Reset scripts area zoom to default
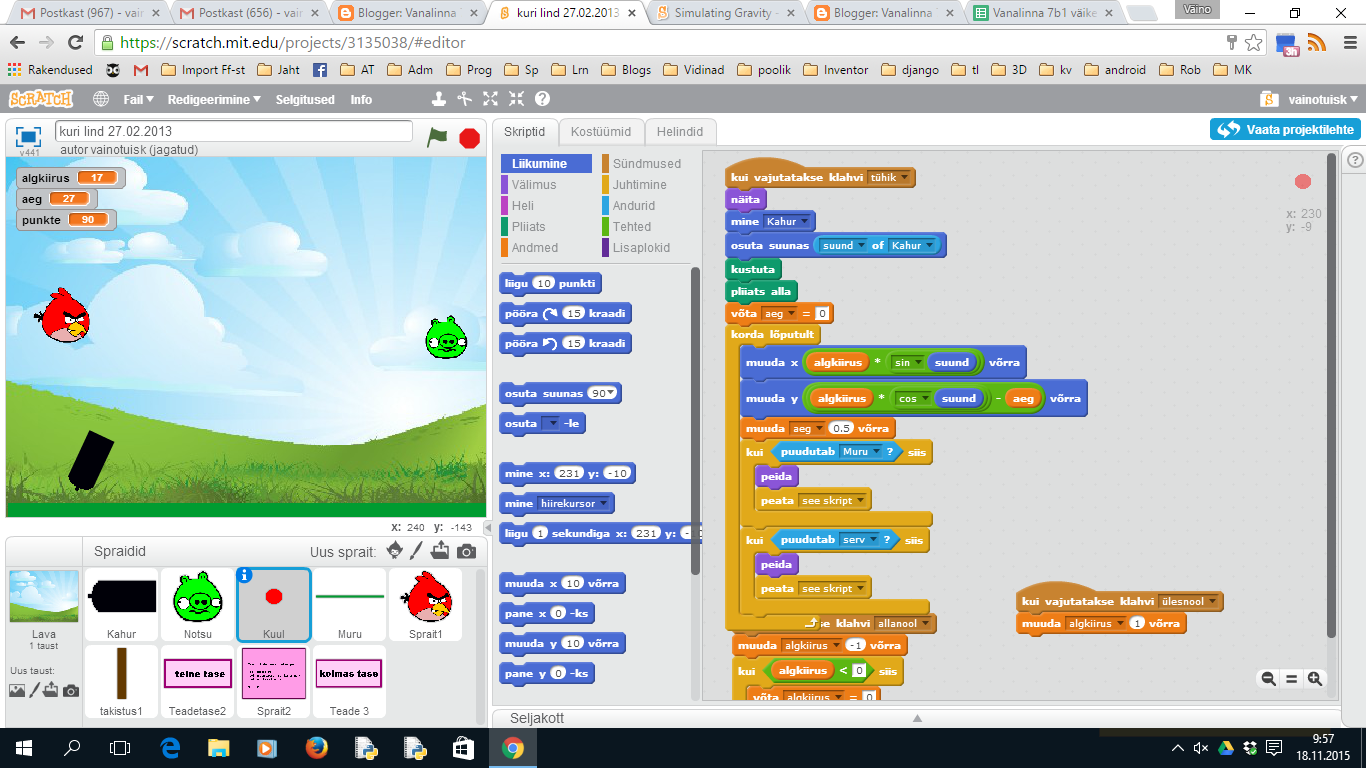The width and height of the screenshot is (1366, 768). coord(1291,679)
